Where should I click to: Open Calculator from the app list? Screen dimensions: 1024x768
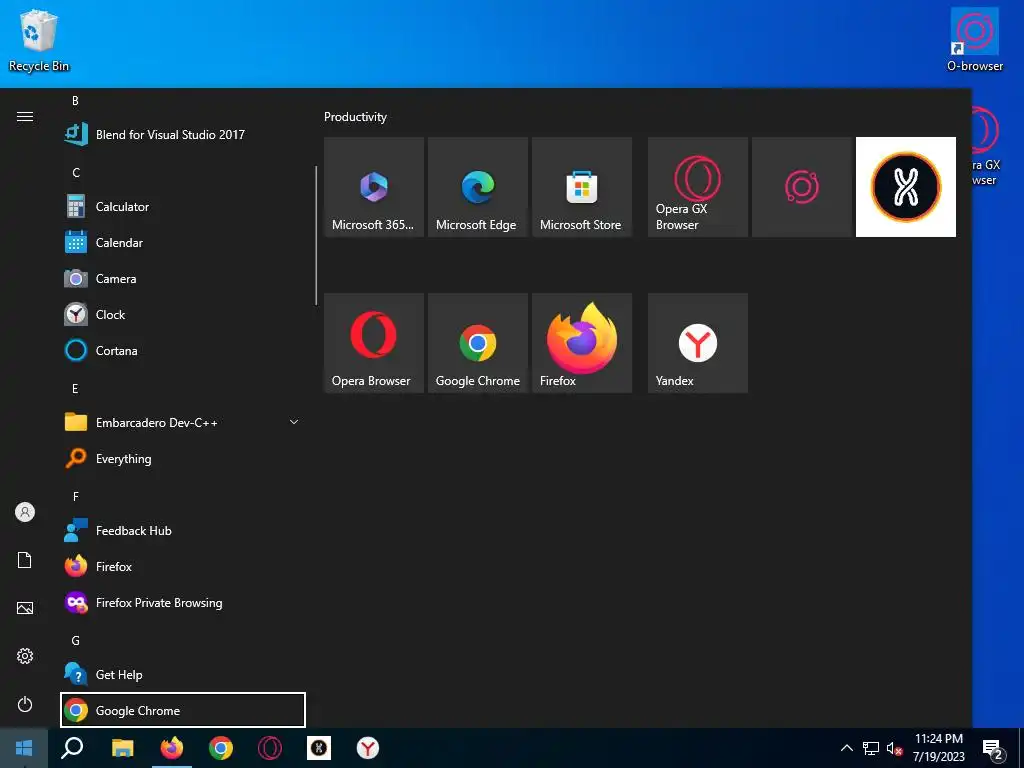pyautogui.click(x=183, y=206)
